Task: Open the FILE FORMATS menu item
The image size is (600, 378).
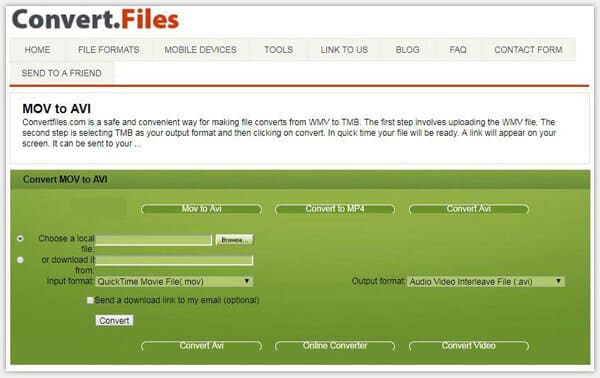Action: click(109, 50)
